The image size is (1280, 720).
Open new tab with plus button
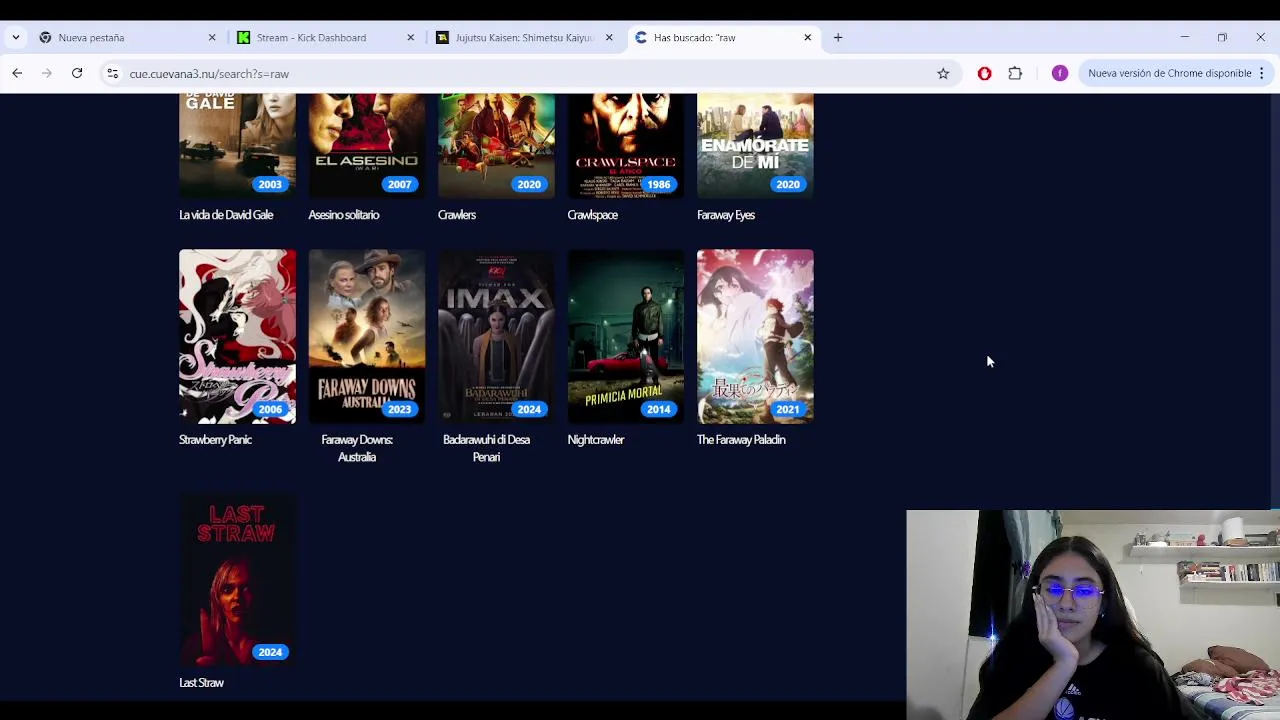(838, 37)
